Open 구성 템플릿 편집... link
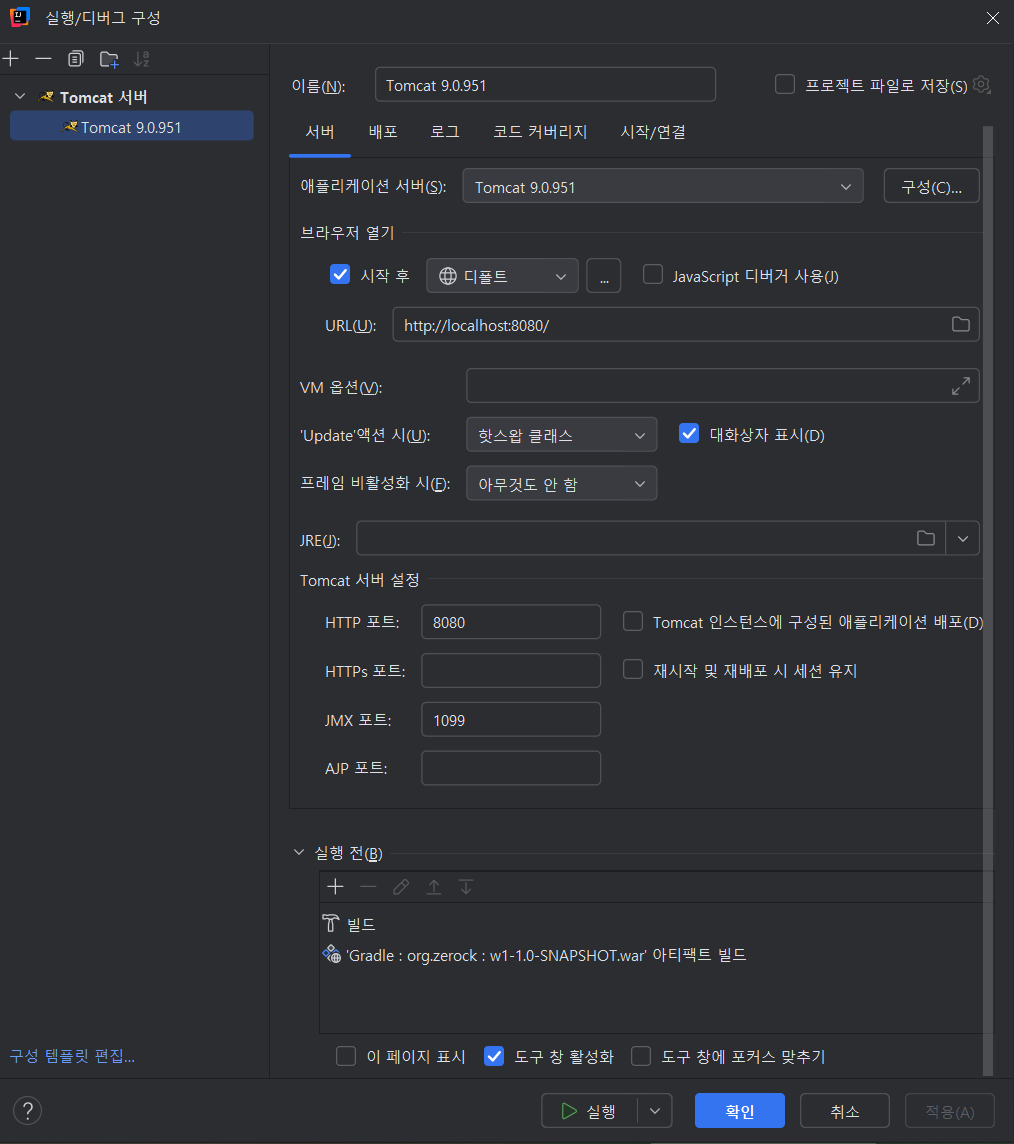Image resolution: width=1014 pixels, height=1144 pixels. (72, 1056)
